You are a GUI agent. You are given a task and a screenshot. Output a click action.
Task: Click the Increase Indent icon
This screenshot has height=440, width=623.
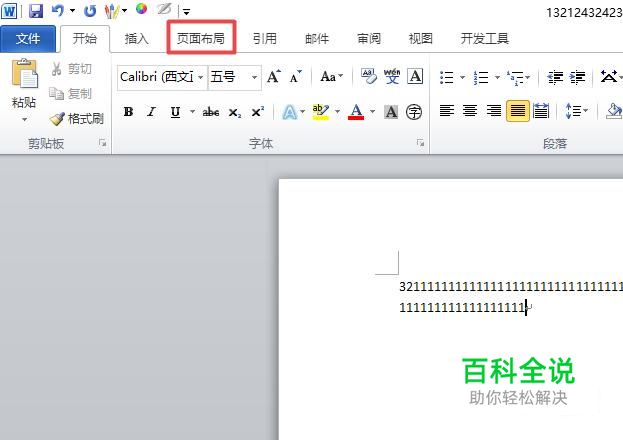[x=577, y=77]
